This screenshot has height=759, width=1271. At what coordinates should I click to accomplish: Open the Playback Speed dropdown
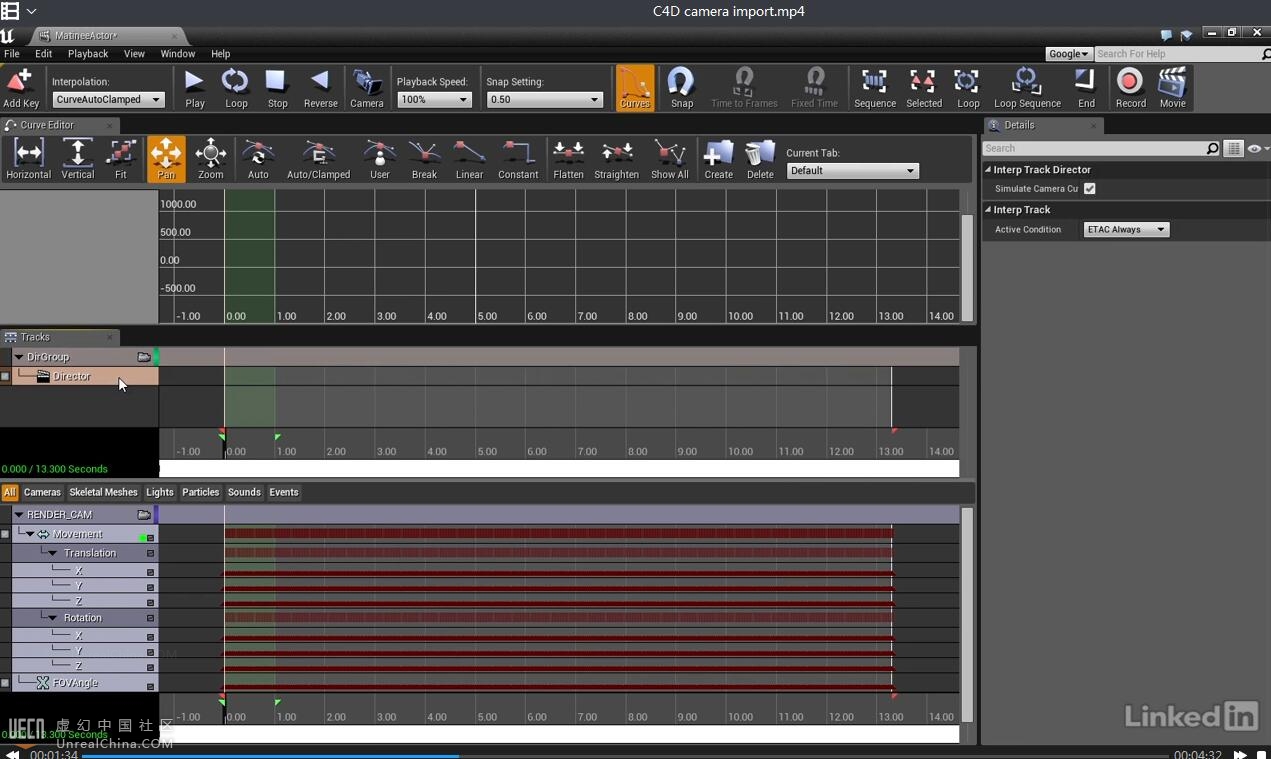[x=434, y=99]
